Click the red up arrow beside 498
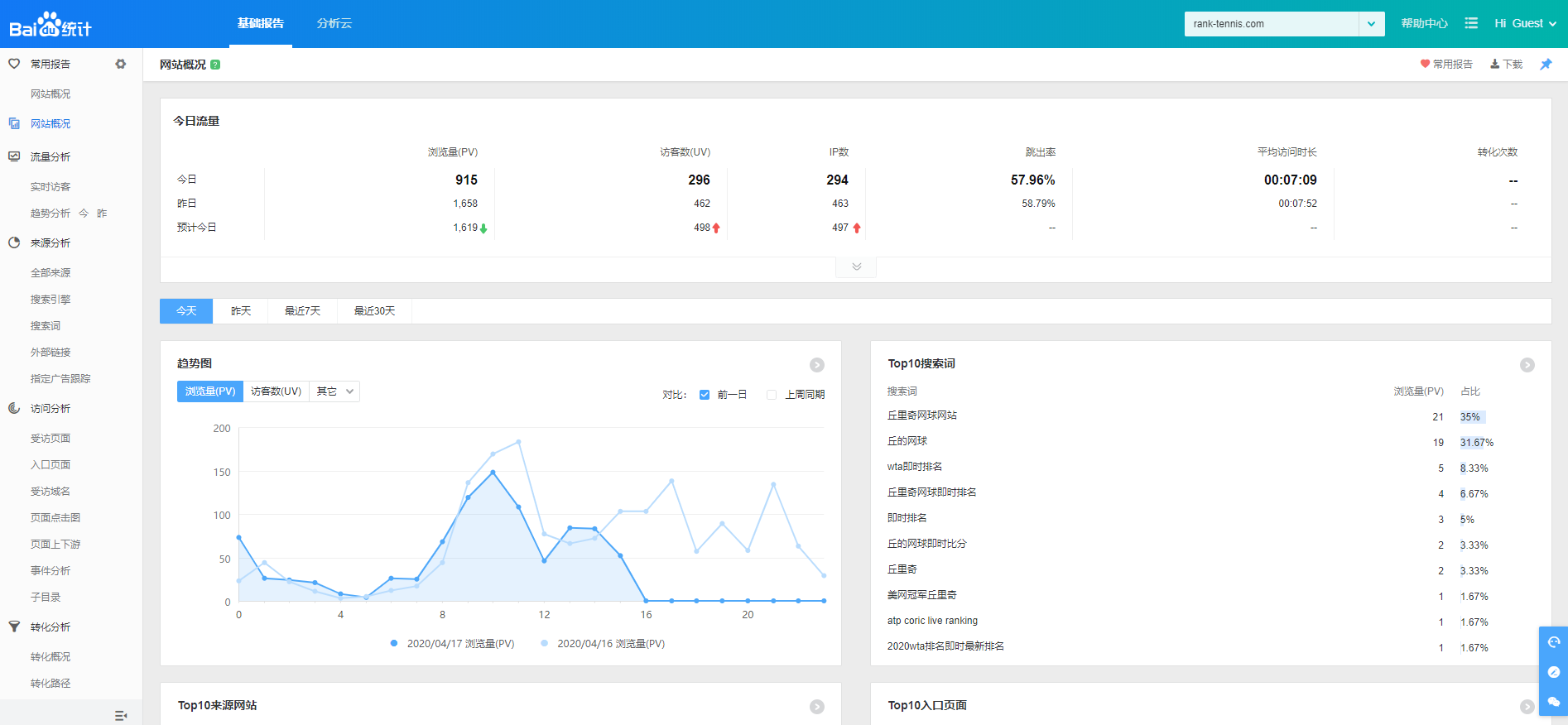1568x725 pixels. (x=716, y=228)
